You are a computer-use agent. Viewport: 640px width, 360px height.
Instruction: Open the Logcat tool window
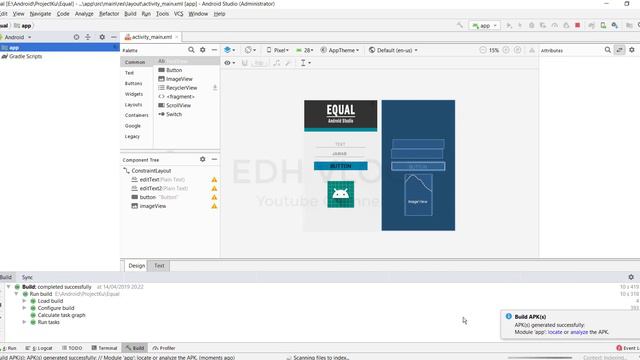[x=39, y=348]
